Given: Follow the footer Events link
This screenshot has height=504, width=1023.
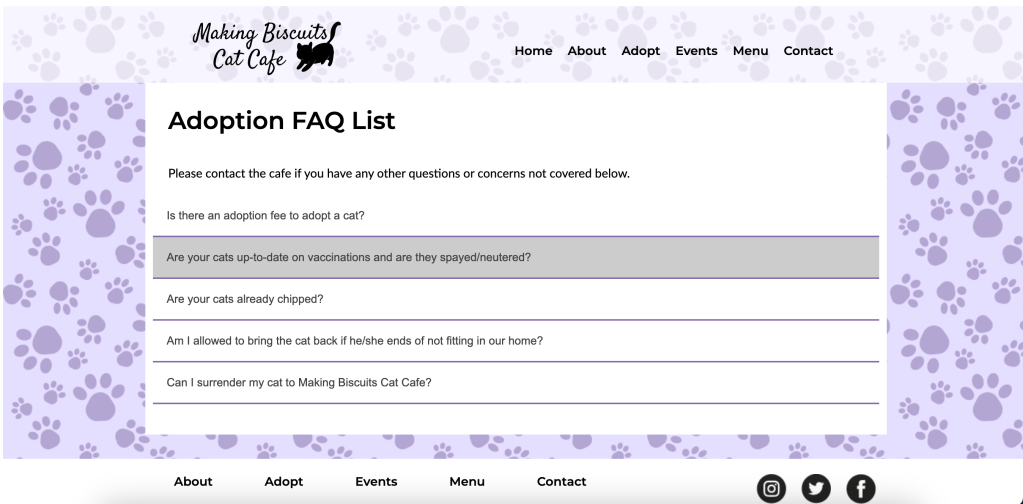Looking at the screenshot, I should 376,482.
